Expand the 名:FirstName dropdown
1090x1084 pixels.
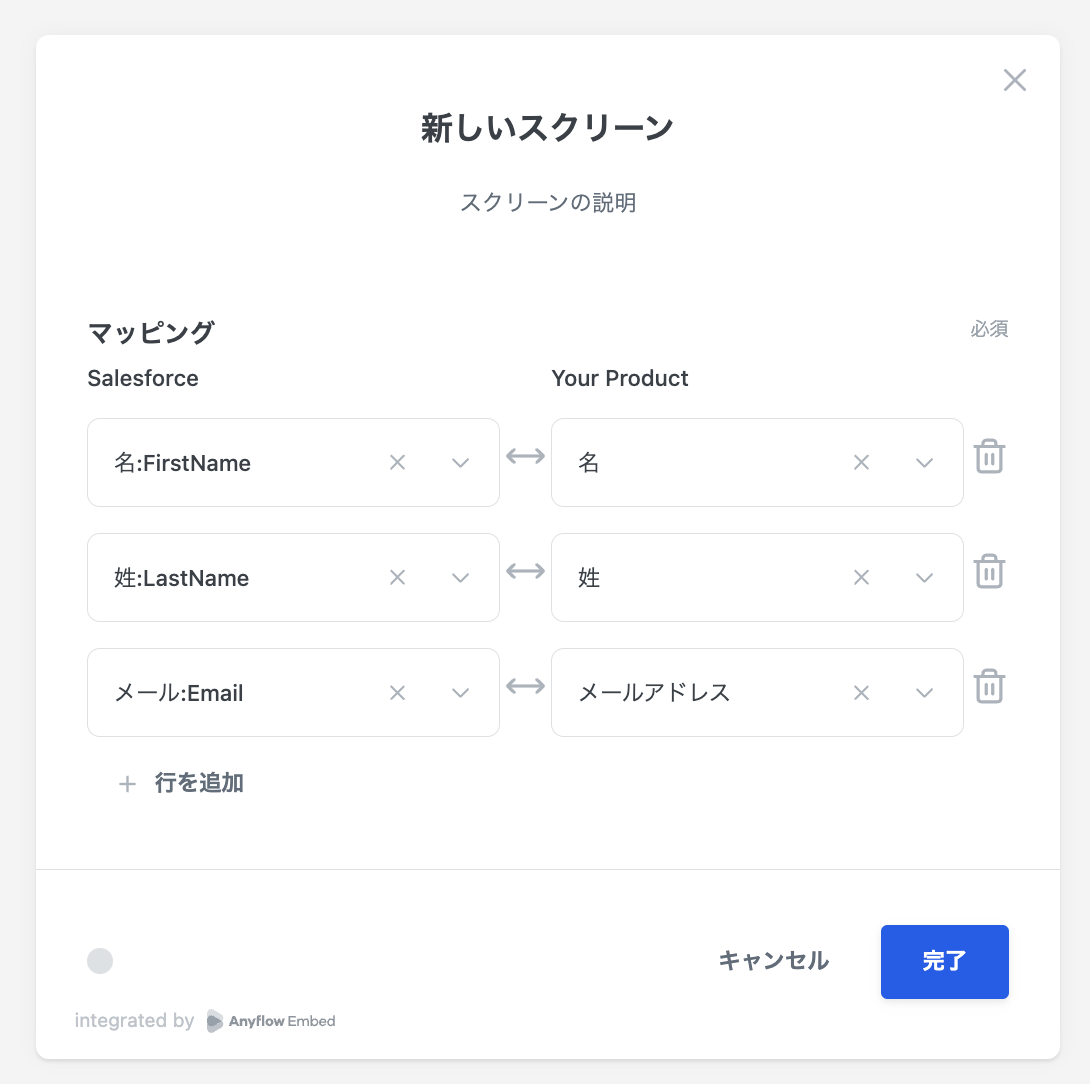pyautogui.click(x=460, y=462)
